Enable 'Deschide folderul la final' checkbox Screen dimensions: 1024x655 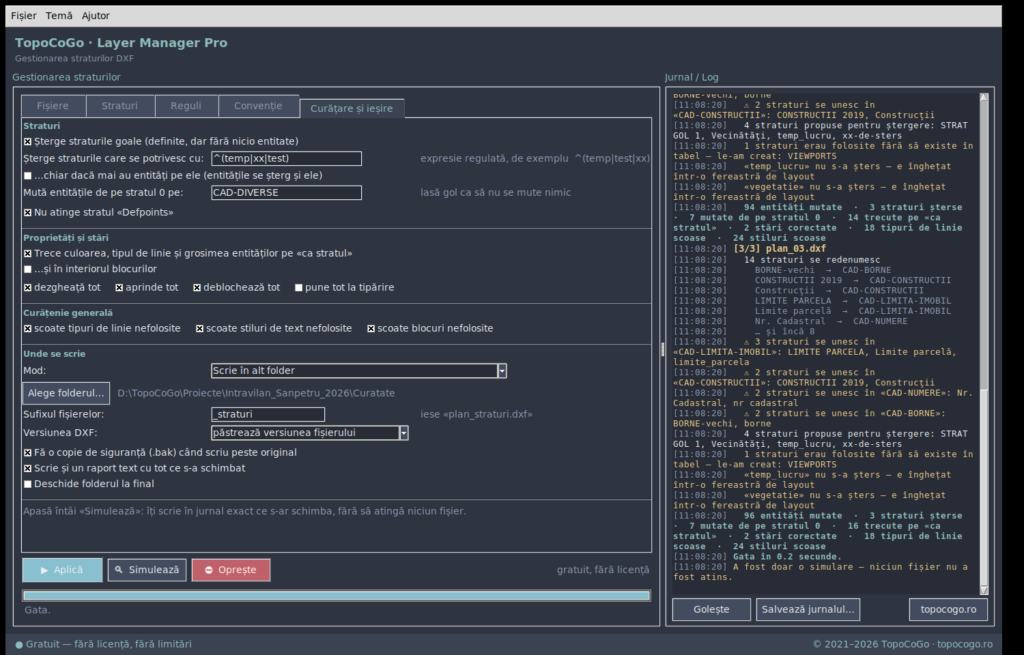pos(27,484)
